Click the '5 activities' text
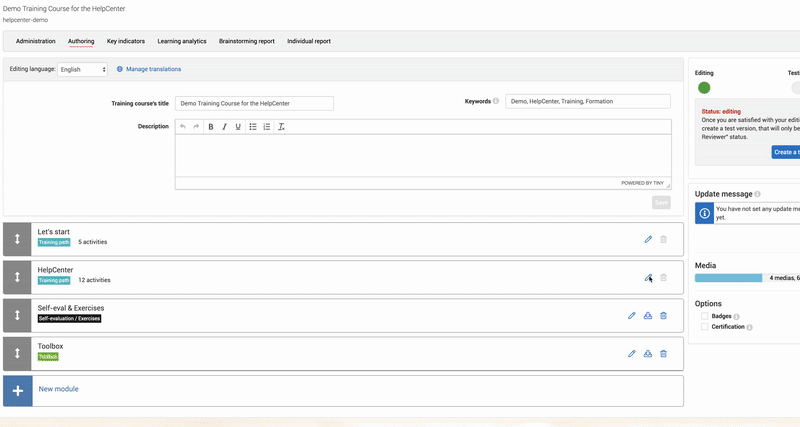The image size is (800, 427). pos(92,242)
